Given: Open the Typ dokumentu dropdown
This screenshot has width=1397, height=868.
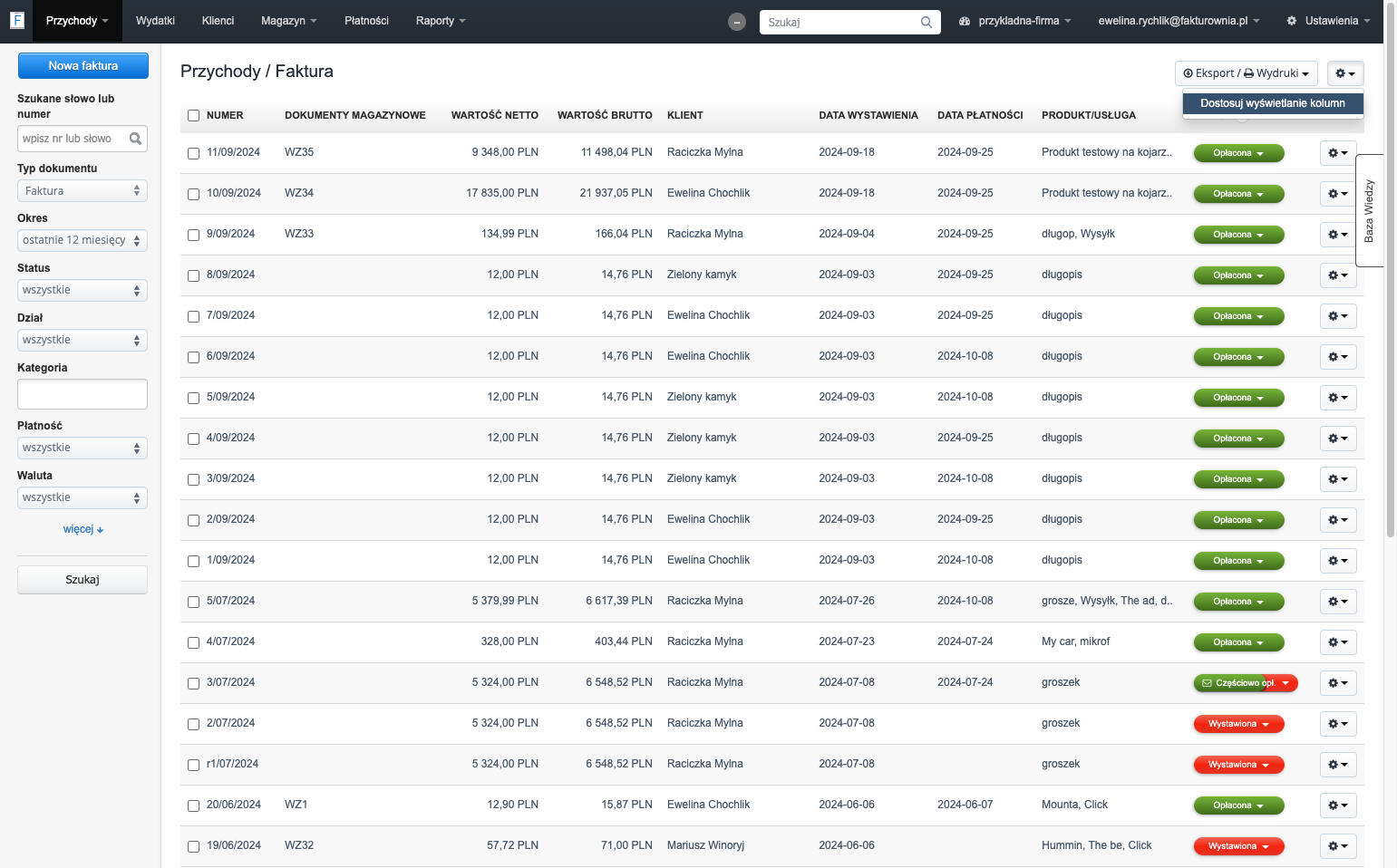Looking at the screenshot, I should click(82, 191).
